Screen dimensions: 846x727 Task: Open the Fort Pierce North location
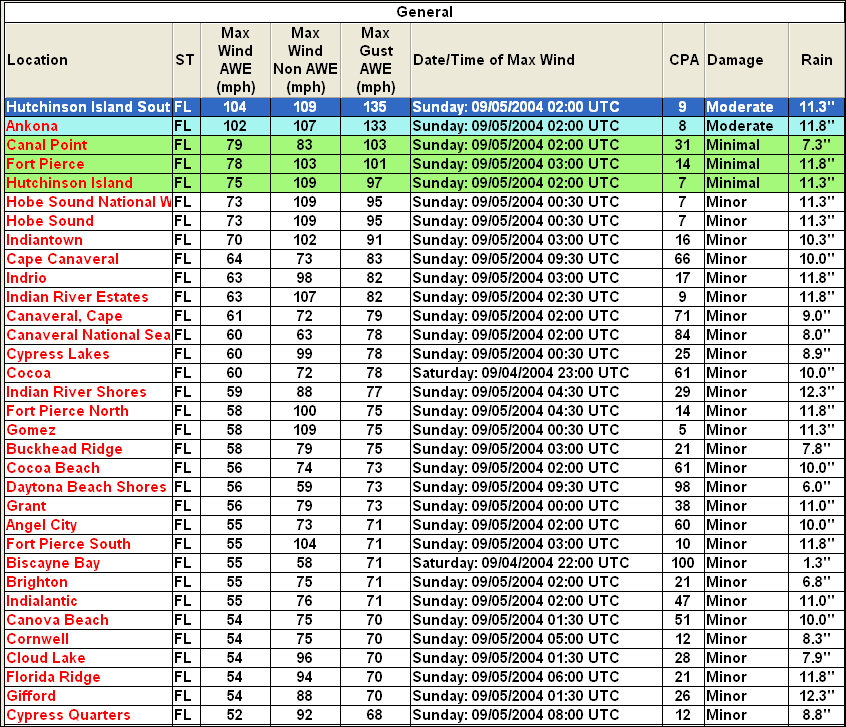[x=67, y=411]
